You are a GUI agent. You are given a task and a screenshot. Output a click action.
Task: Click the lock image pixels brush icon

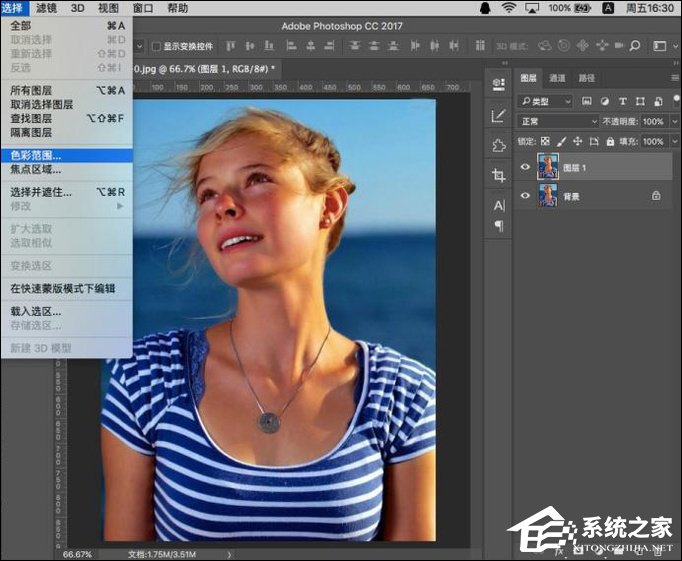click(559, 142)
